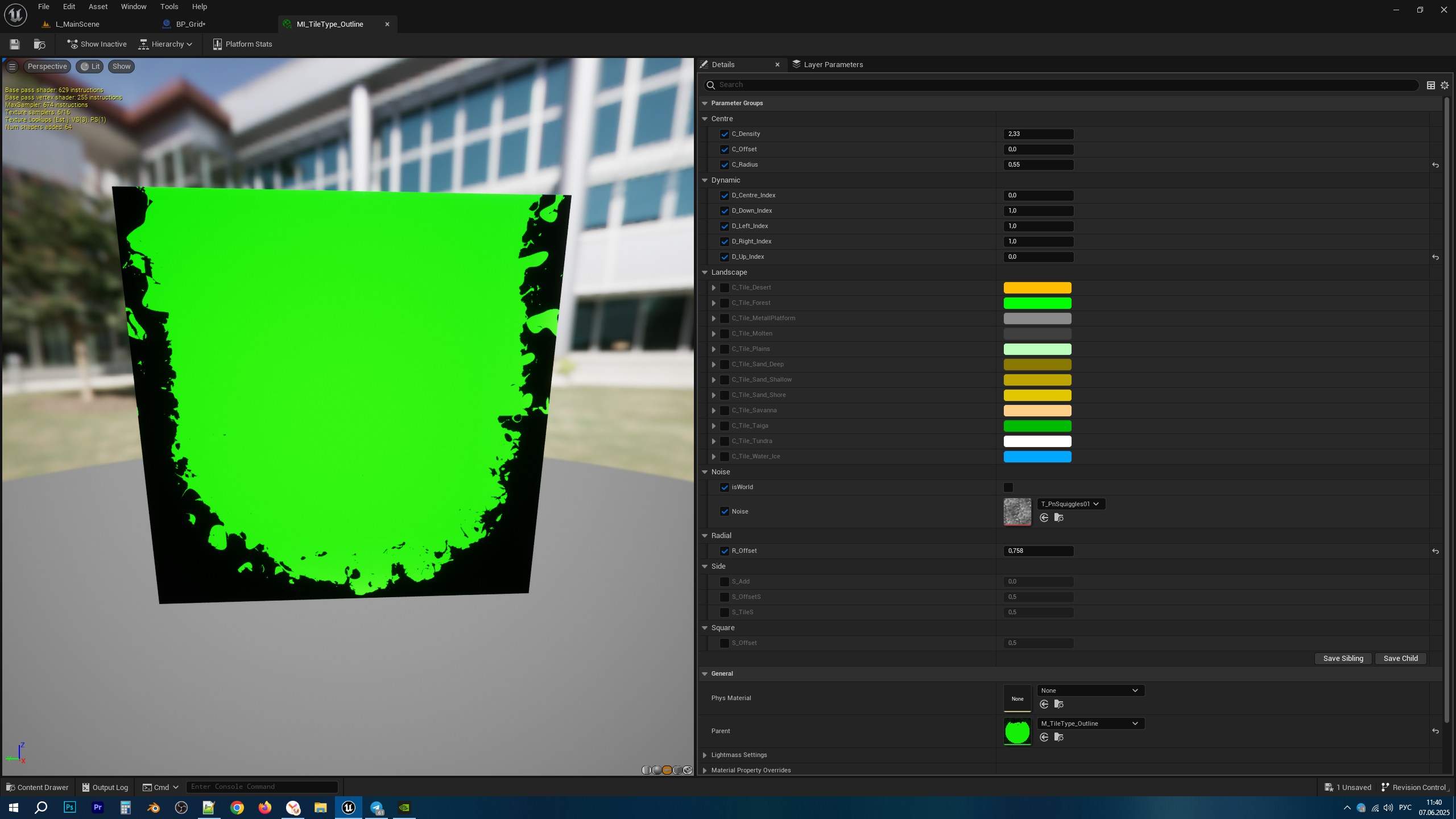Open the C_Tile_Savanna color swatch
This screenshot has height=819, width=1456.
click(x=1037, y=411)
